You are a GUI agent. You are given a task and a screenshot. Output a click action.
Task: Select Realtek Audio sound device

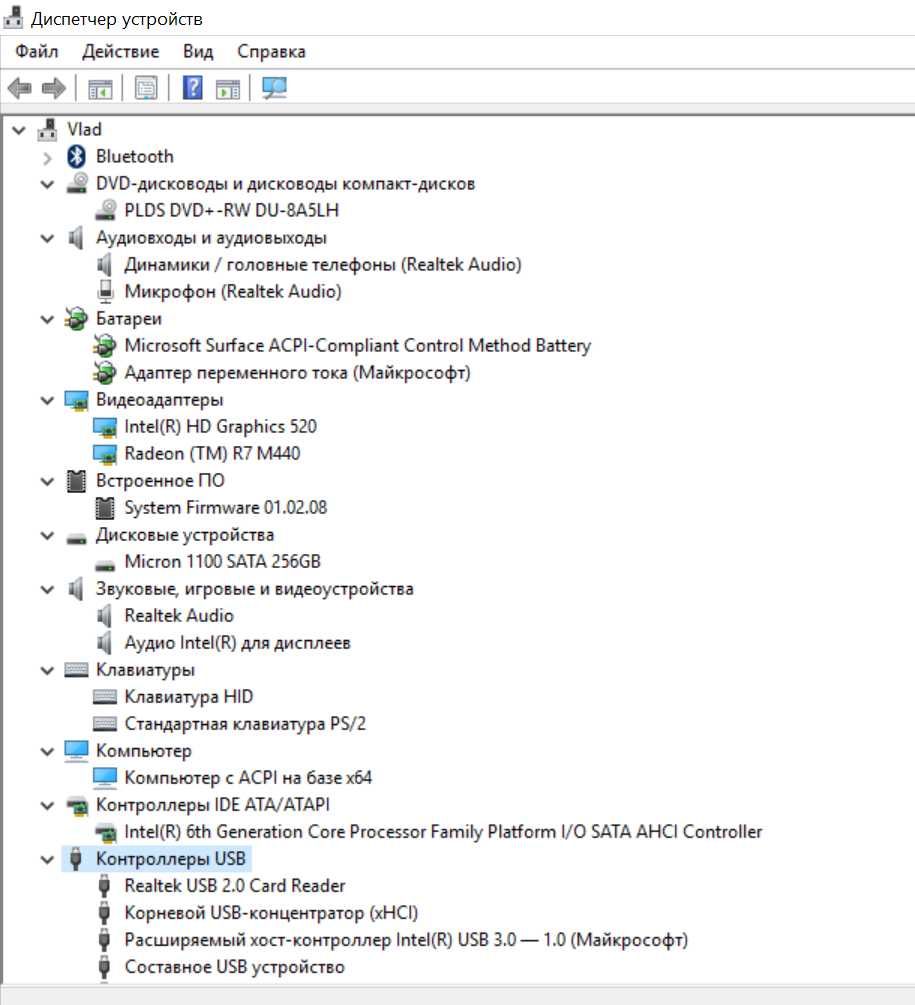179,616
